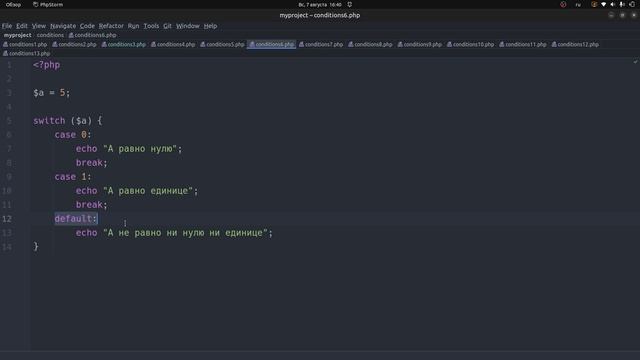Click the notifications bell icon in the top bar

coord(350,4)
